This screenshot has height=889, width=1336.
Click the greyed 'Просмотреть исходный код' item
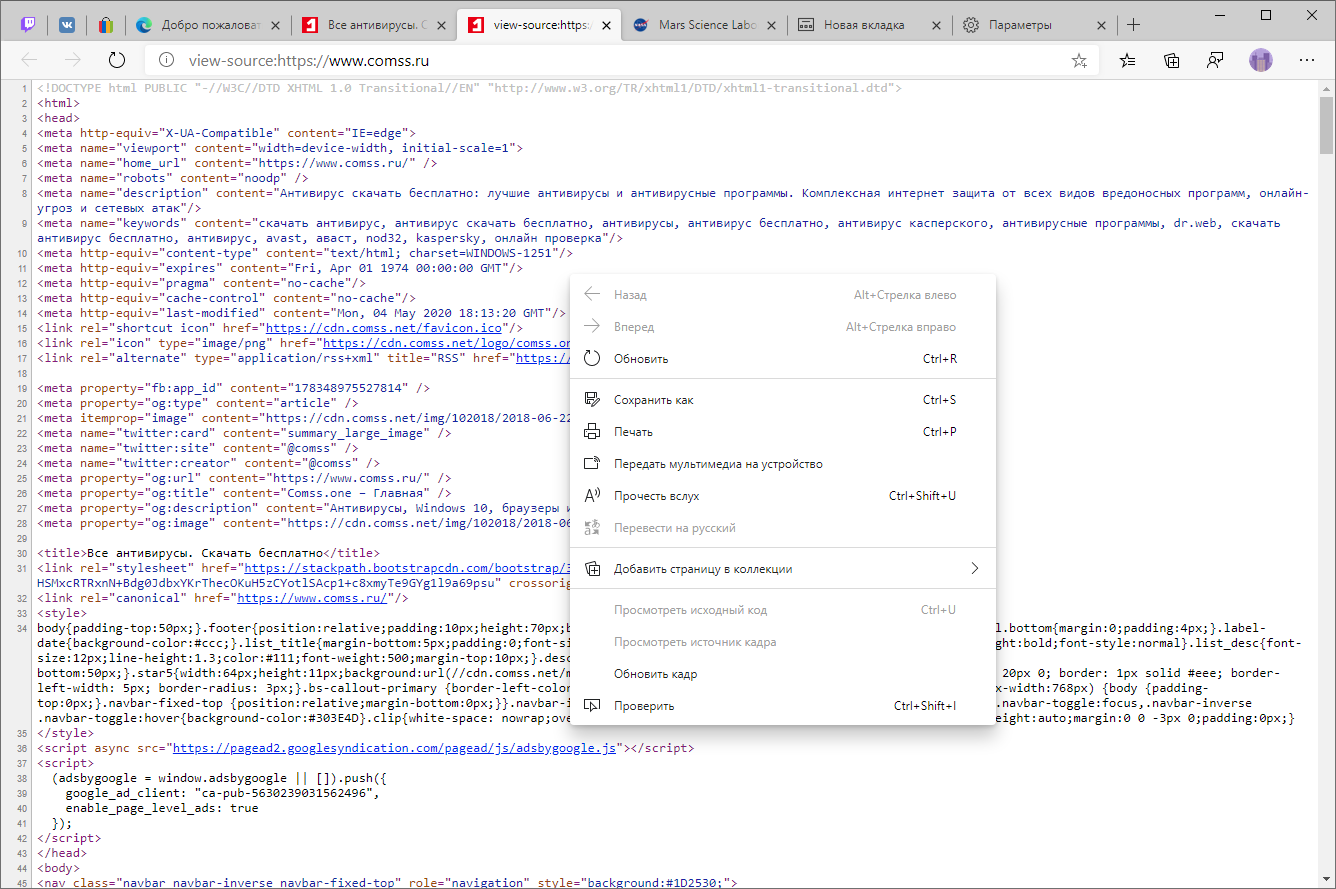(x=783, y=610)
